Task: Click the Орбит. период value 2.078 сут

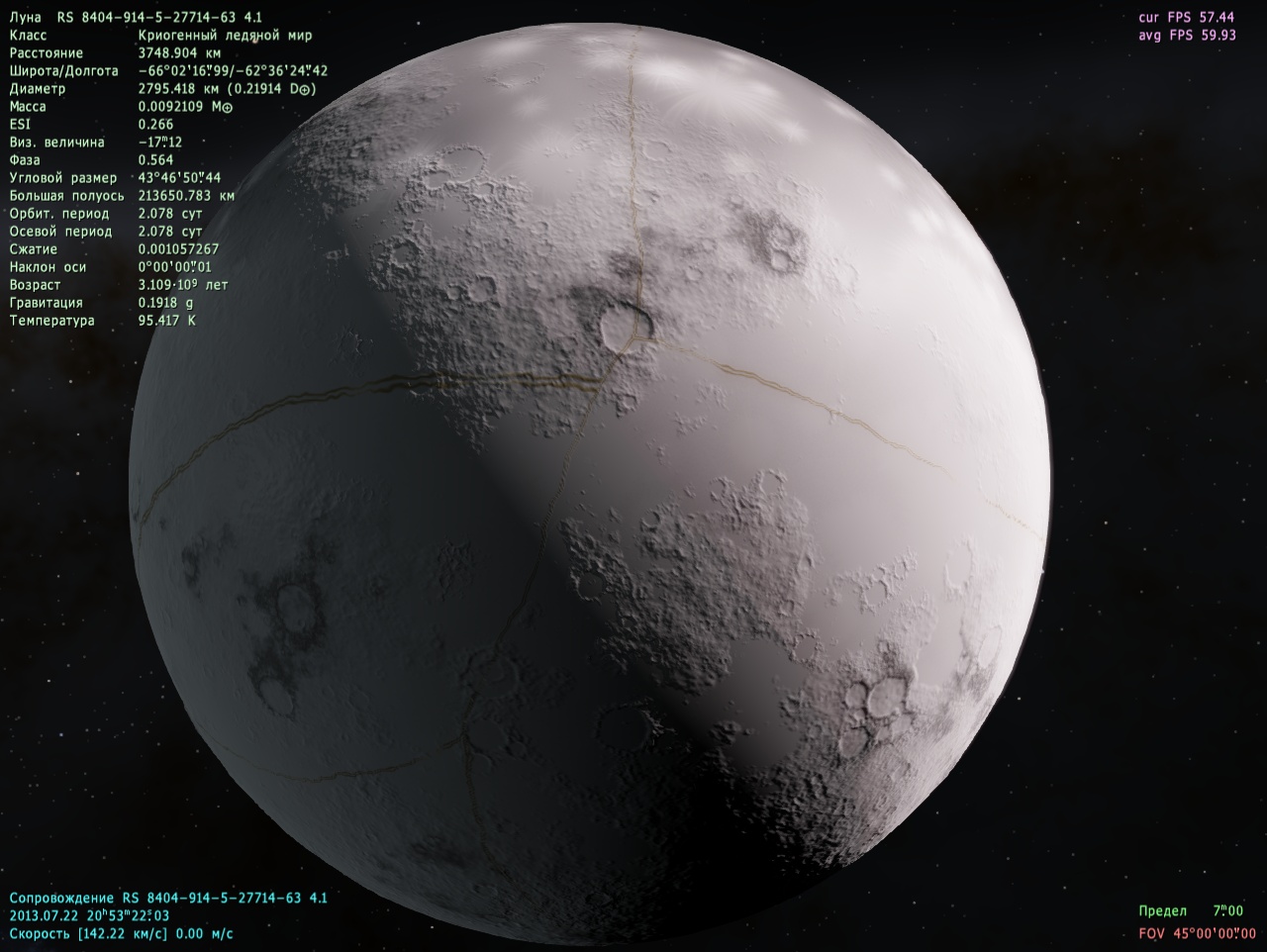Action: pos(170,214)
